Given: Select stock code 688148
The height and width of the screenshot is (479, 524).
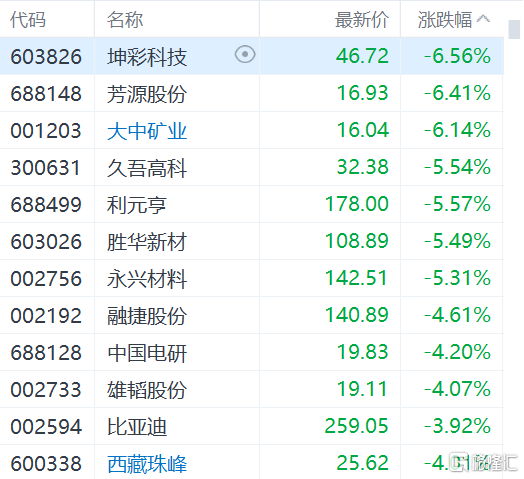Looking at the screenshot, I should [x=46, y=93].
